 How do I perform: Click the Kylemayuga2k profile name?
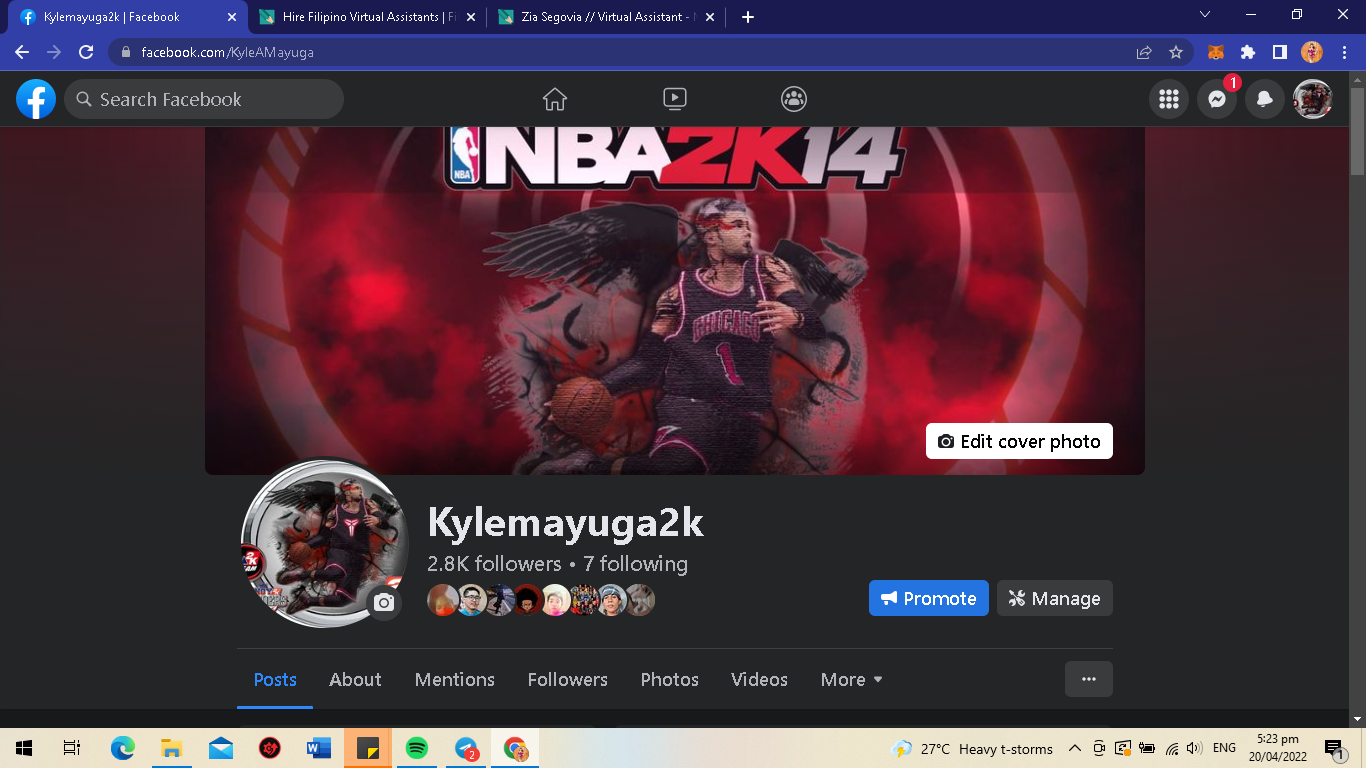point(566,522)
